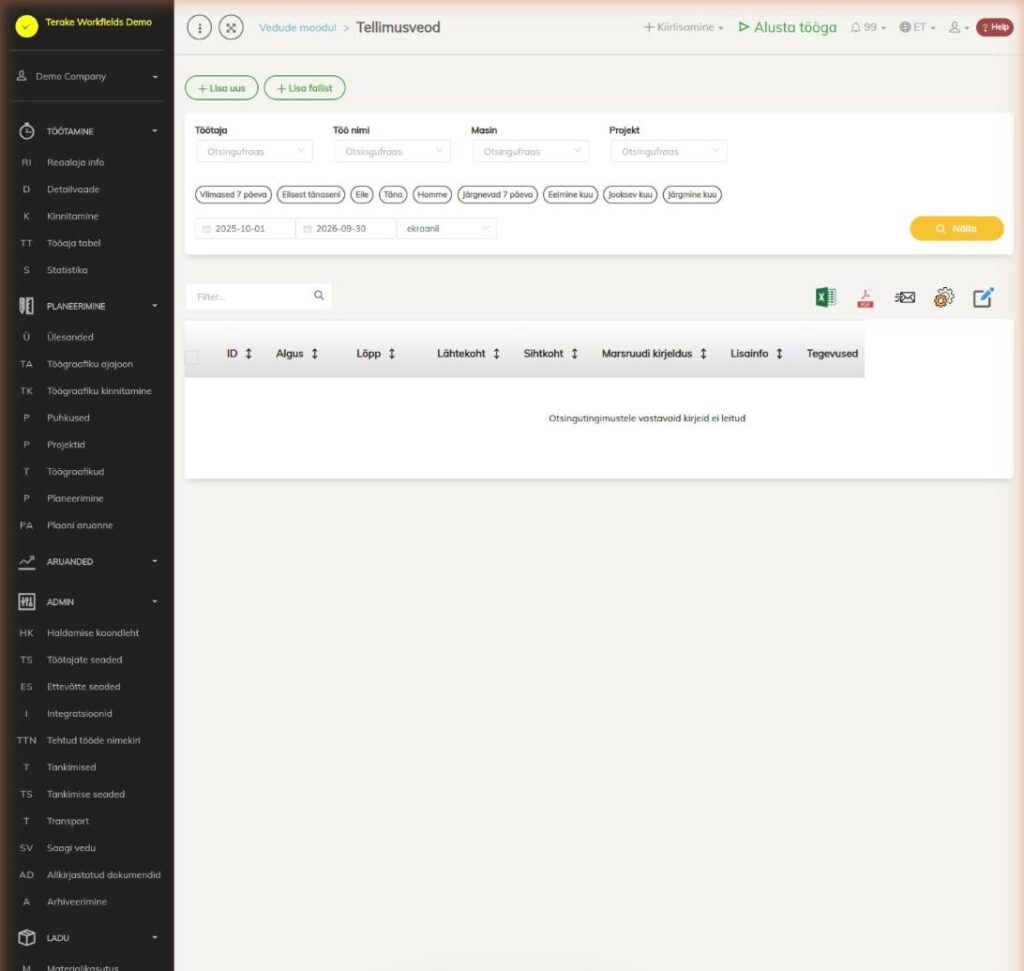Open the Projekt dropdown
This screenshot has width=1024, height=971.
point(669,151)
